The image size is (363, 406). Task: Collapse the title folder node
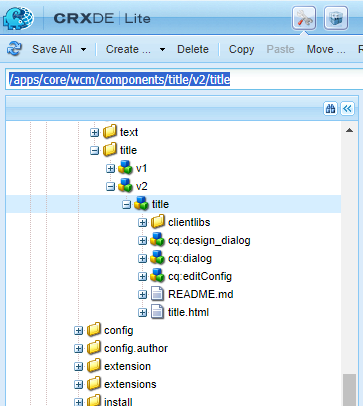coord(95,151)
